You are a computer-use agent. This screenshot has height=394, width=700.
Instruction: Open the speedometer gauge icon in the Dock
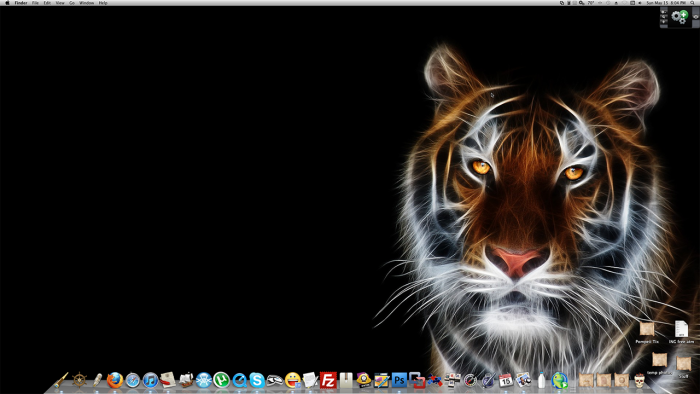470,380
